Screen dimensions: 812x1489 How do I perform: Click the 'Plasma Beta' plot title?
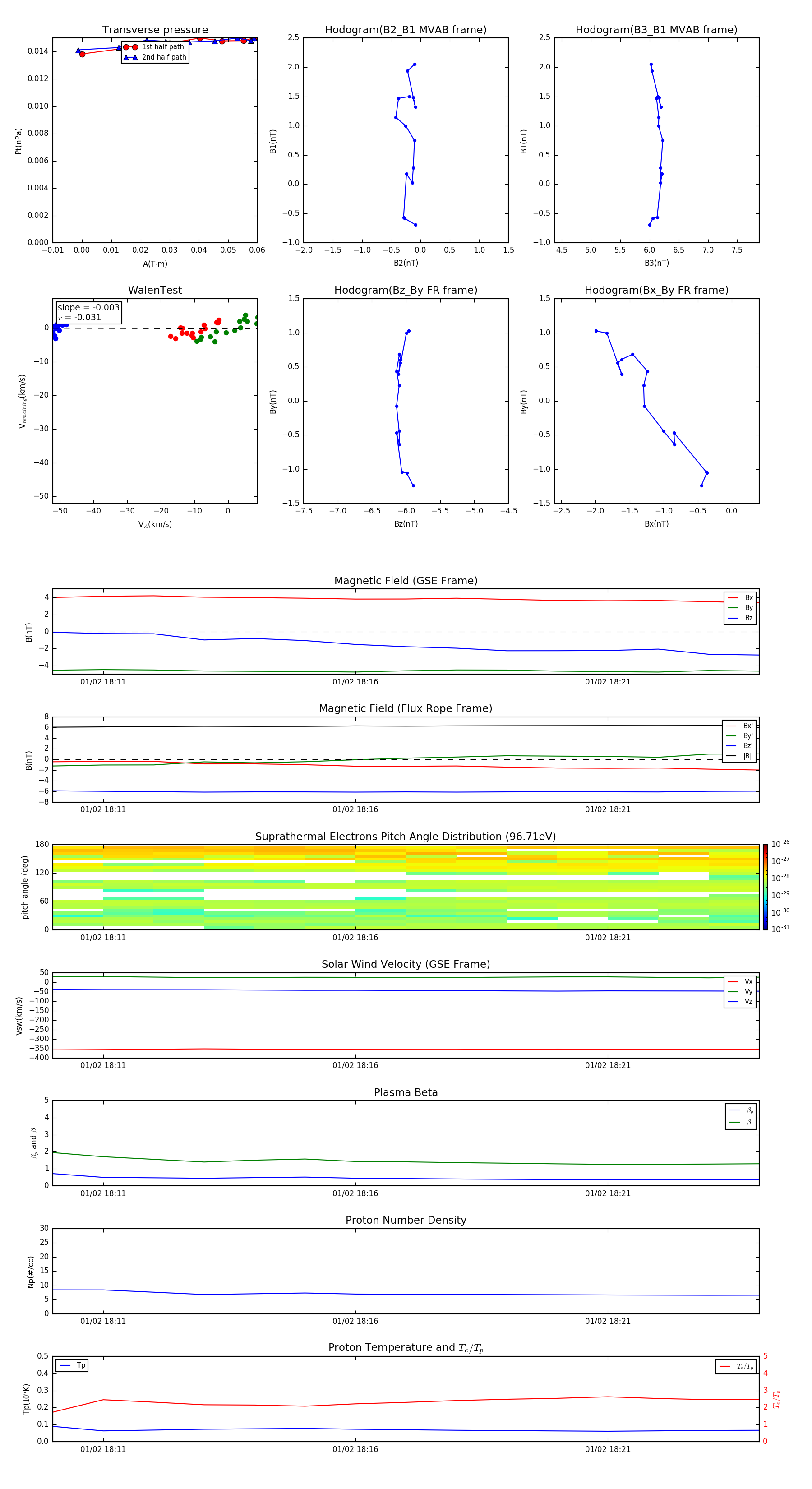[x=406, y=1093]
